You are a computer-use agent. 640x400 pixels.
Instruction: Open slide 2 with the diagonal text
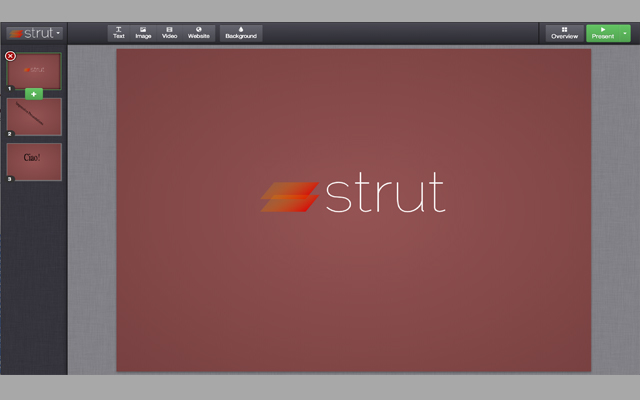[x=35, y=116]
